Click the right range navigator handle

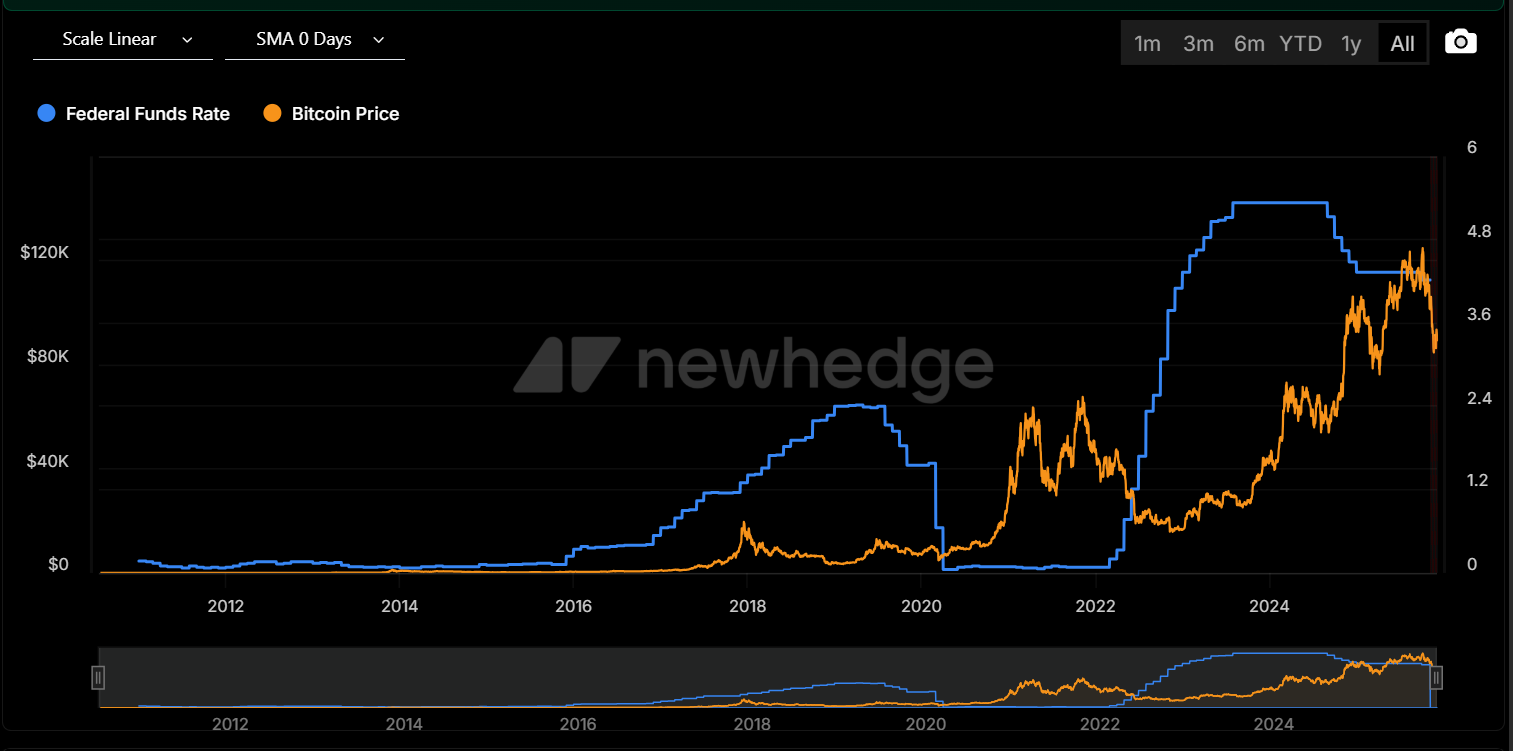[x=1436, y=678]
